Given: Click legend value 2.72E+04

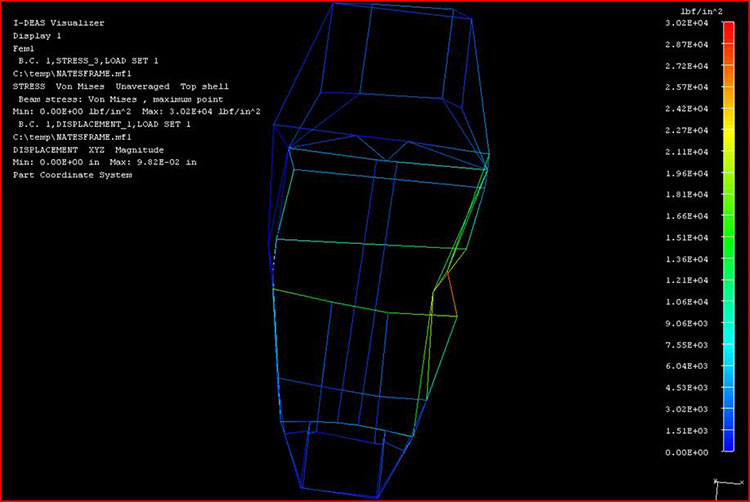Looking at the screenshot, I should pos(686,66).
